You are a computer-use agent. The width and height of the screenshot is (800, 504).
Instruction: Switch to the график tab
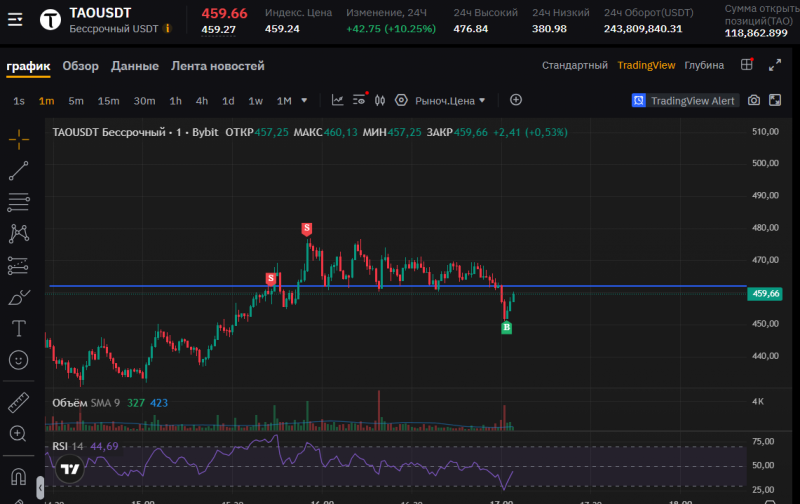pyautogui.click(x=28, y=66)
